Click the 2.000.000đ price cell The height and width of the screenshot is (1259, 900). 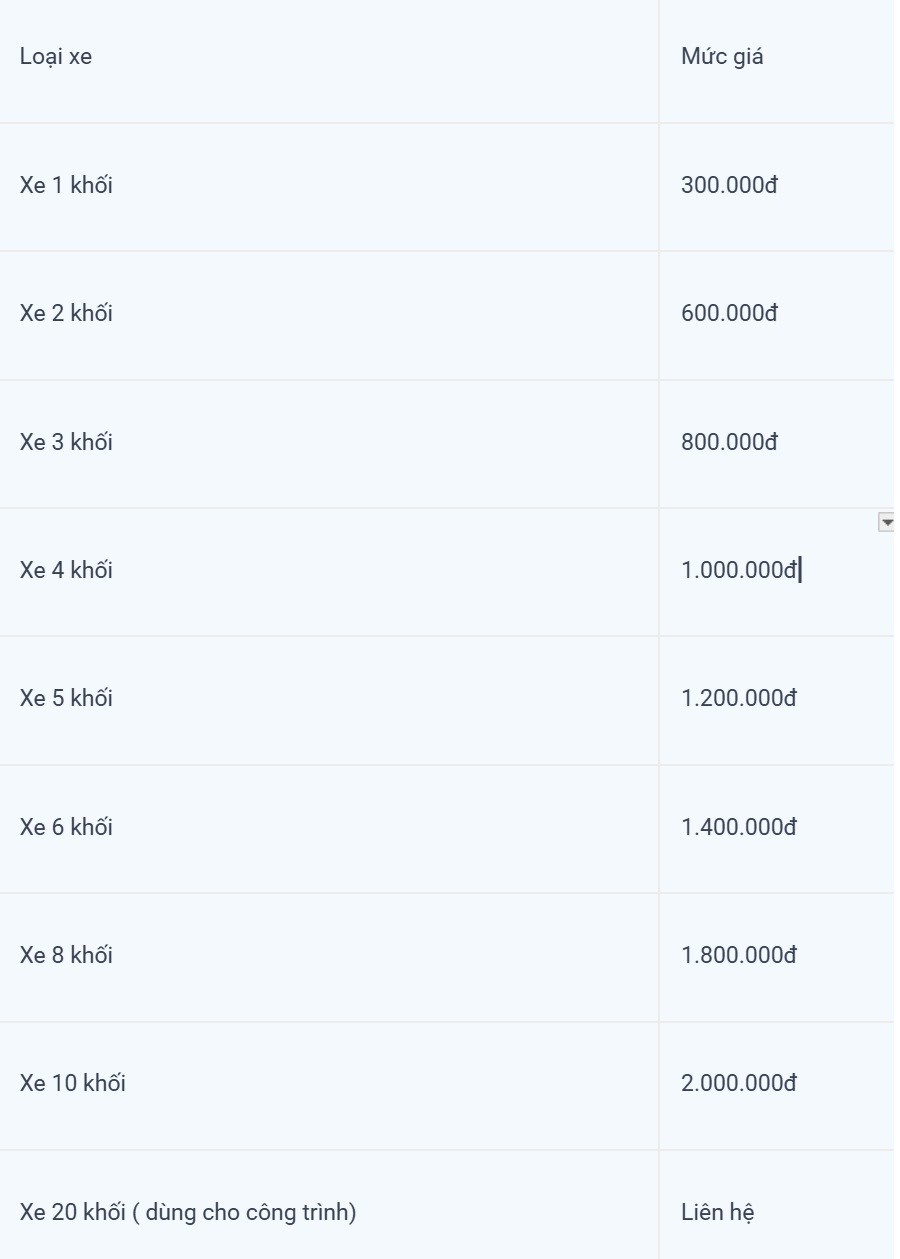coord(739,1084)
